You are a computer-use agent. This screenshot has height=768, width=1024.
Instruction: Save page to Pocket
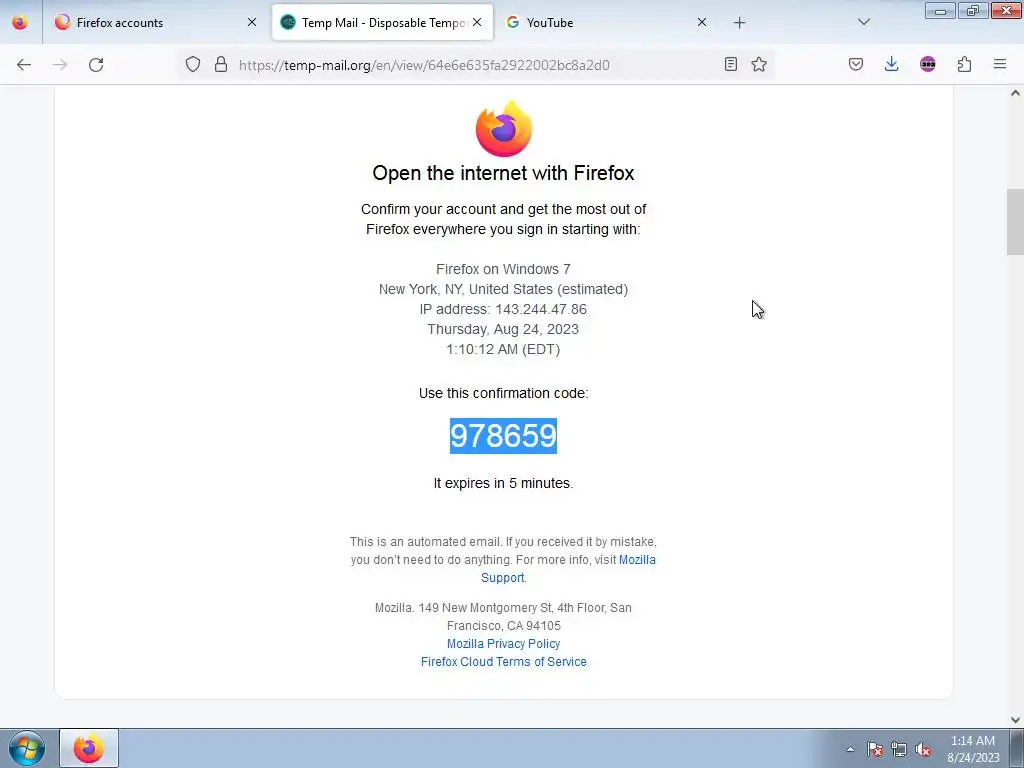tap(856, 64)
